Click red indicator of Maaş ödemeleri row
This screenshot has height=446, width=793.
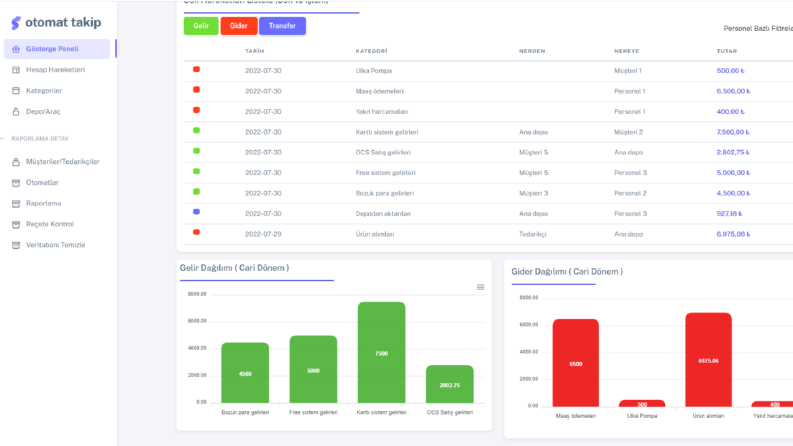point(196,90)
